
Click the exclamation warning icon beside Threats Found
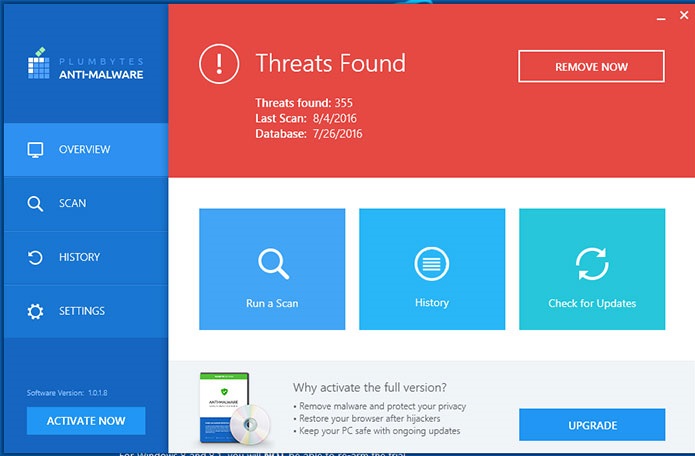click(219, 64)
